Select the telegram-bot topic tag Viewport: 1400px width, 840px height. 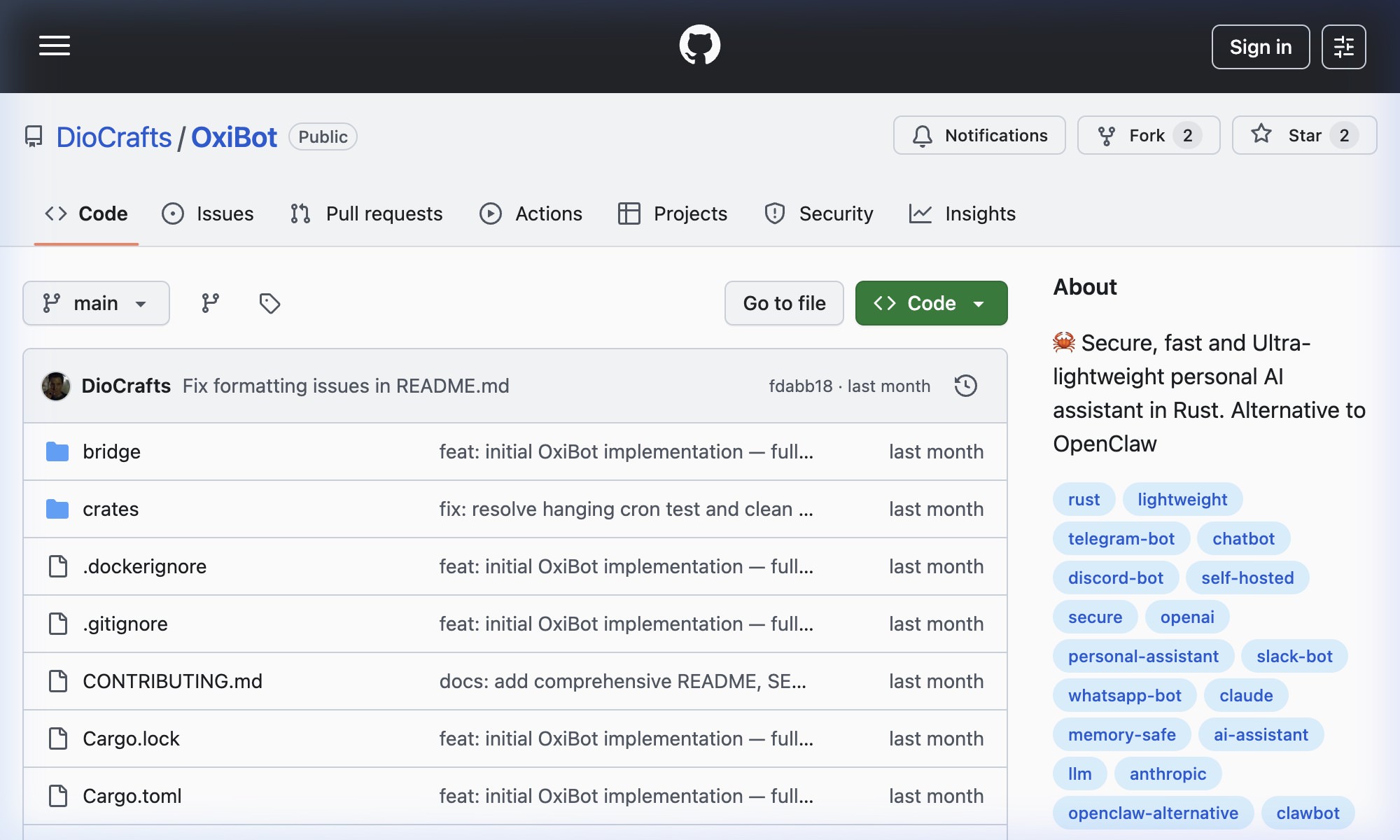coord(1121,538)
